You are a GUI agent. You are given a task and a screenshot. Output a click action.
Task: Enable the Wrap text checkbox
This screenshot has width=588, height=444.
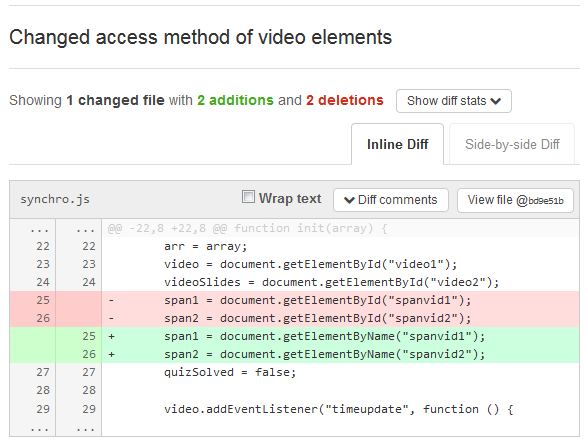(x=248, y=197)
